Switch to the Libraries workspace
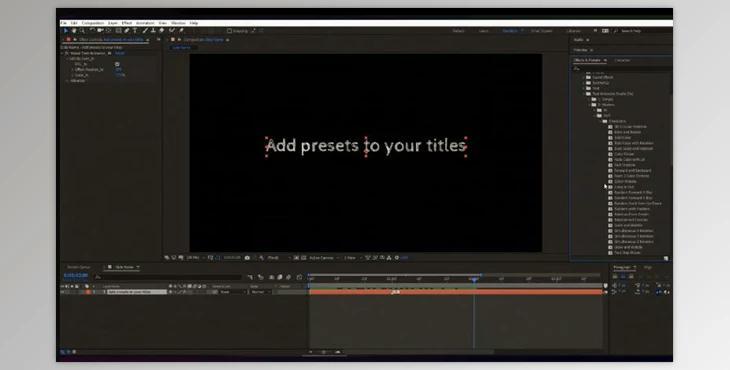The height and width of the screenshot is (370, 730). [x=574, y=31]
